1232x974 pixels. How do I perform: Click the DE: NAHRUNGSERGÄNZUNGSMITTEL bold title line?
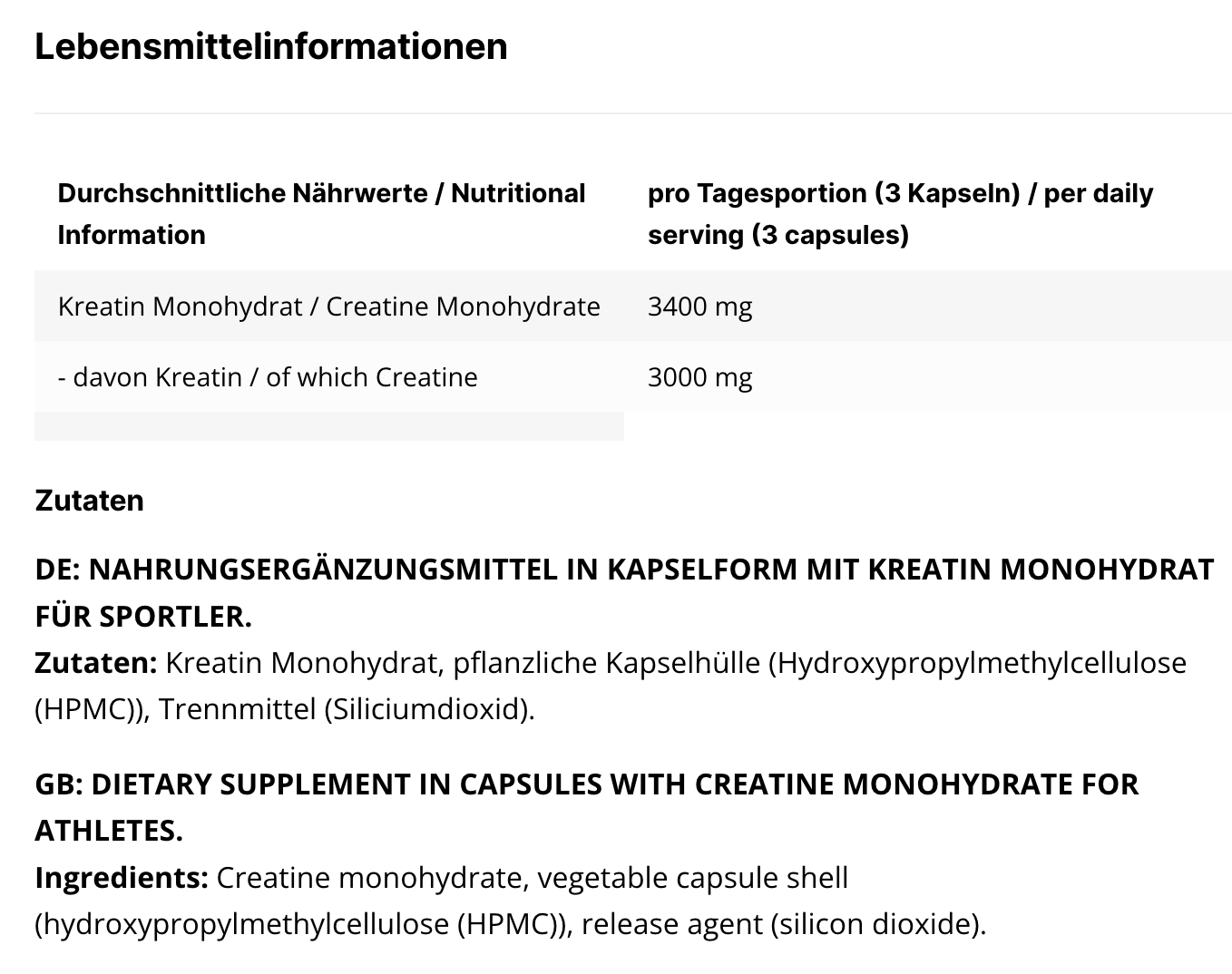tap(624, 570)
